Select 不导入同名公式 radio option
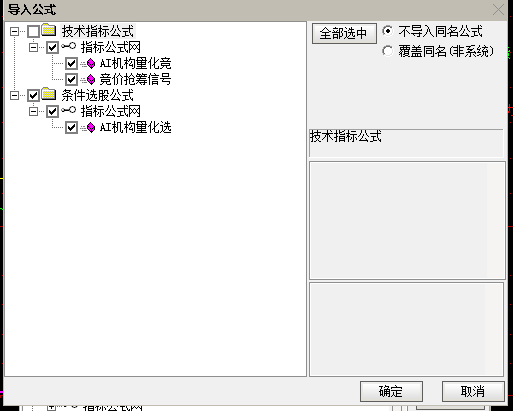The image size is (513, 411). click(x=387, y=31)
